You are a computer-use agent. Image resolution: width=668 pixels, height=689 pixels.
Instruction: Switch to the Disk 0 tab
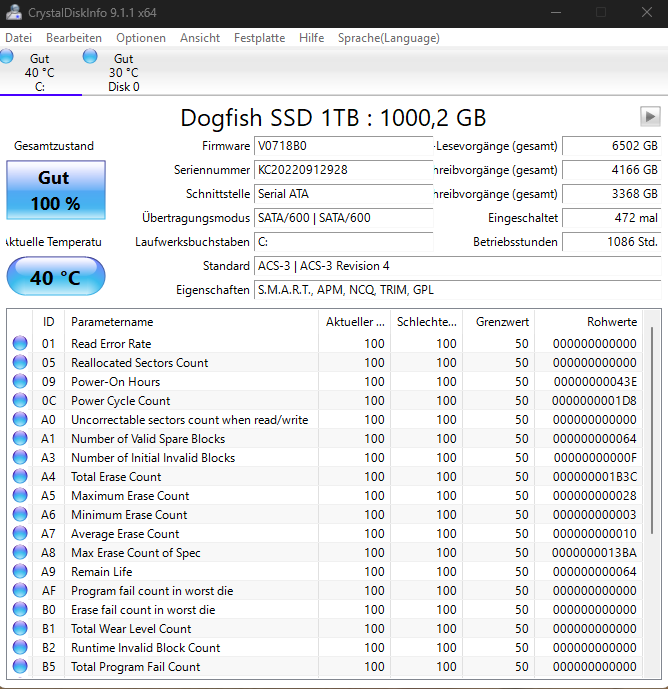coord(124,72)
